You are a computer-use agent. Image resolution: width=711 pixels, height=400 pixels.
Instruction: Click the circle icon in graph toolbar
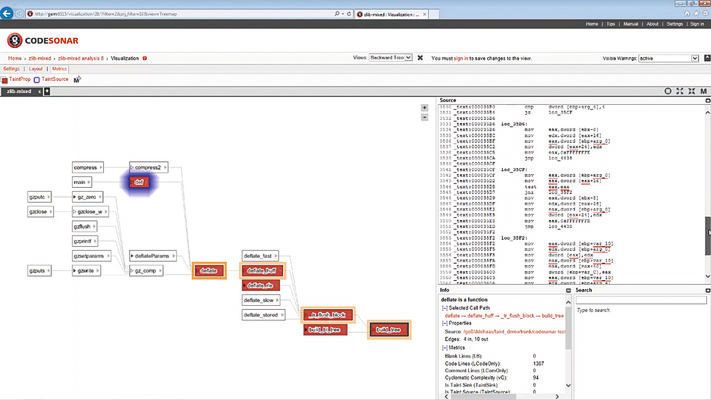(x=667, y=91)
